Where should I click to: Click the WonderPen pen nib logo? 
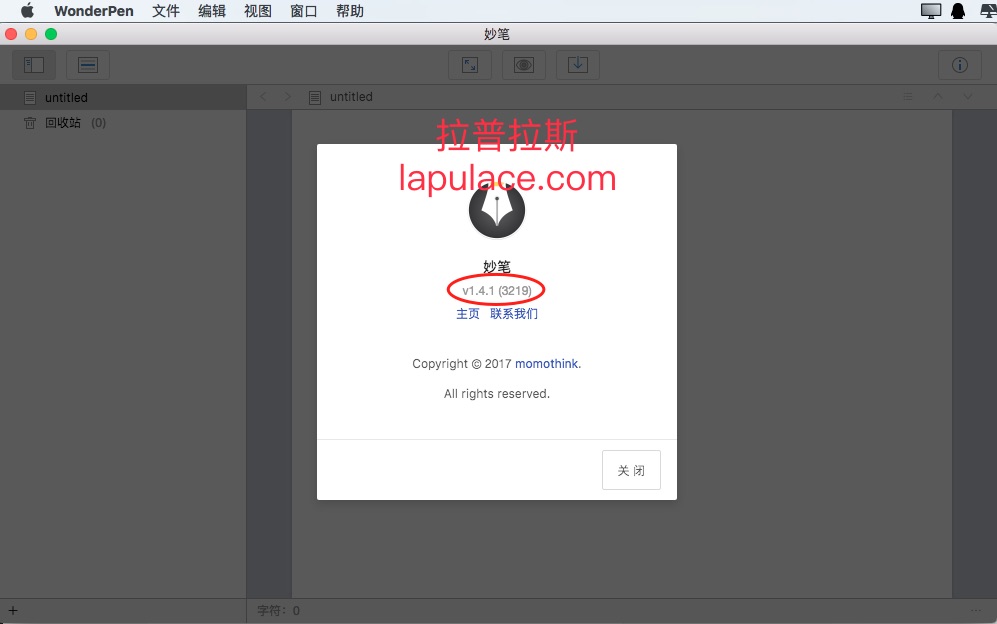tap(497, 210)
